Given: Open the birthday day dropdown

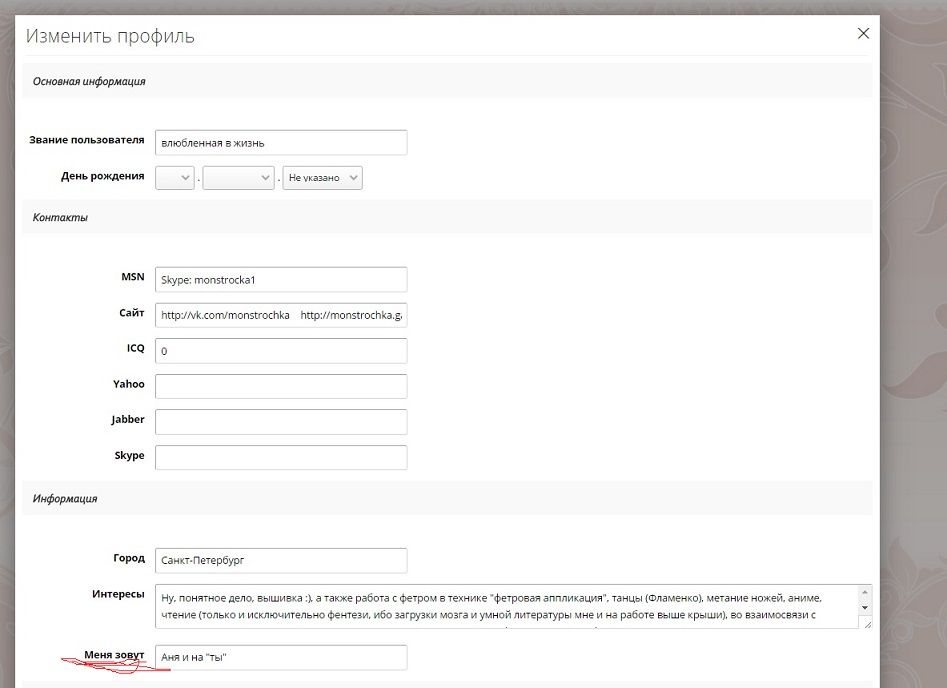Looking at the screenshot, I should (x=174, y=178).
